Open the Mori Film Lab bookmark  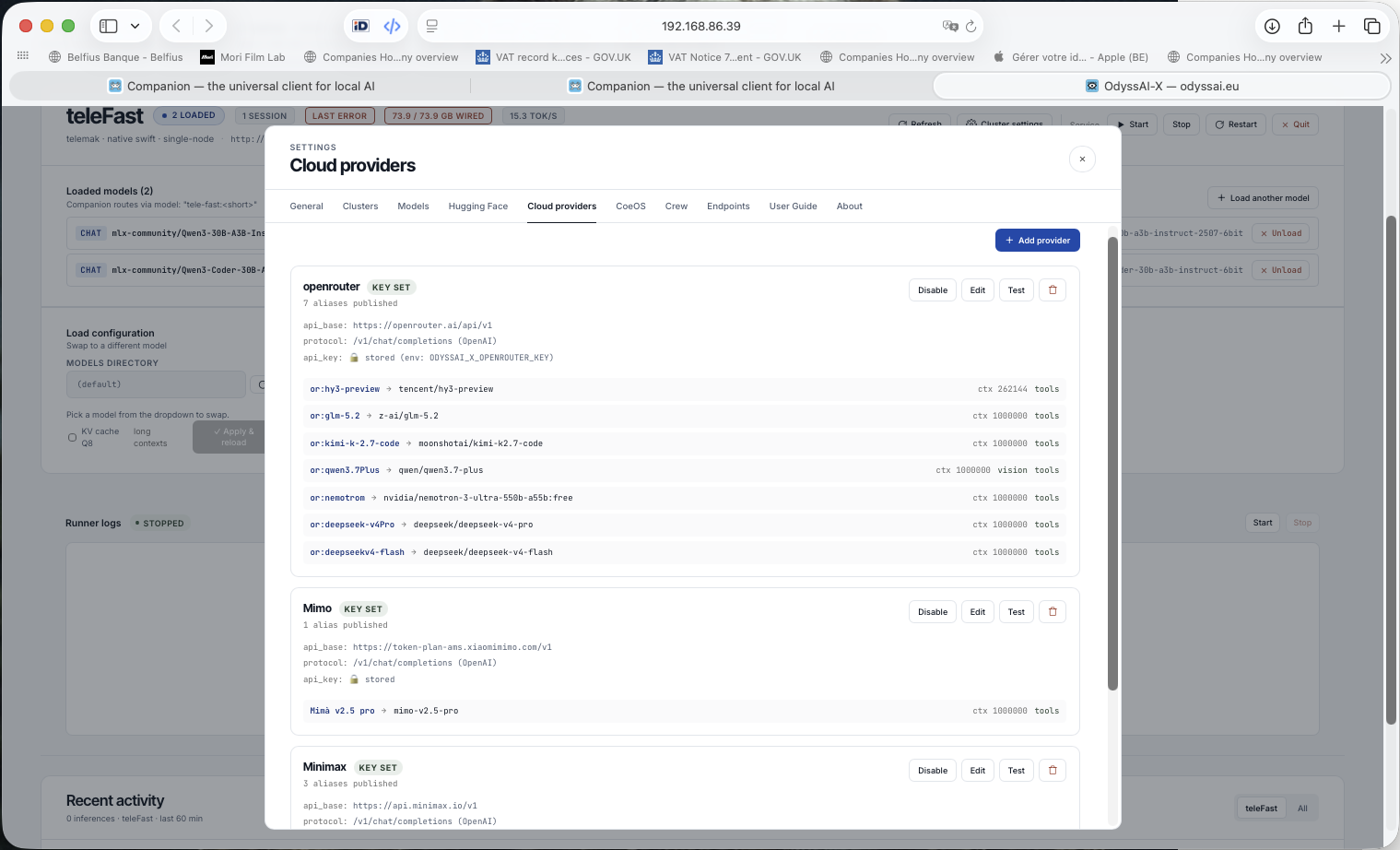[x=243, y=57]
